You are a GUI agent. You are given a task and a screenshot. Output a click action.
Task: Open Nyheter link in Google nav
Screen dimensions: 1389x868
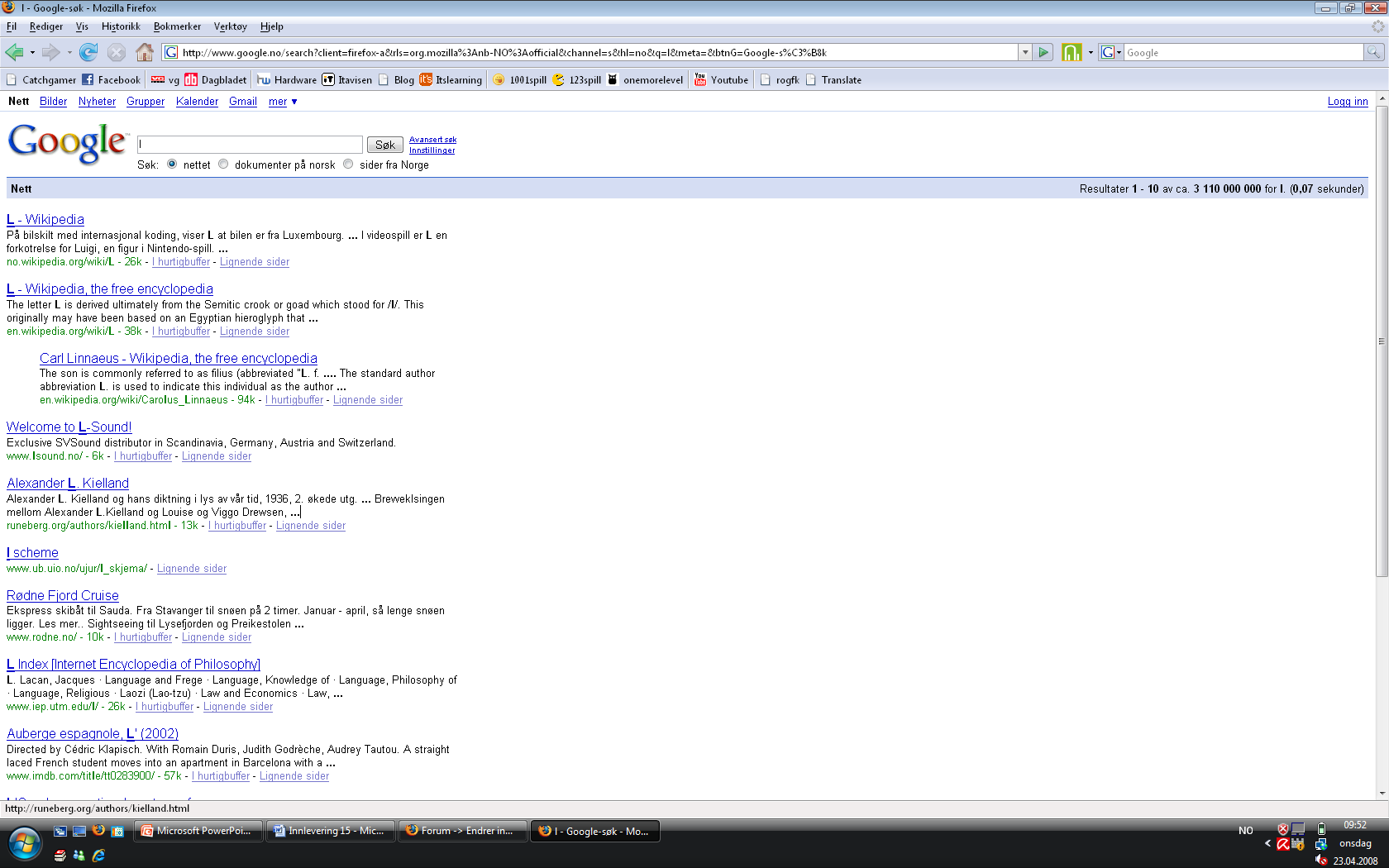coord(97,102)
